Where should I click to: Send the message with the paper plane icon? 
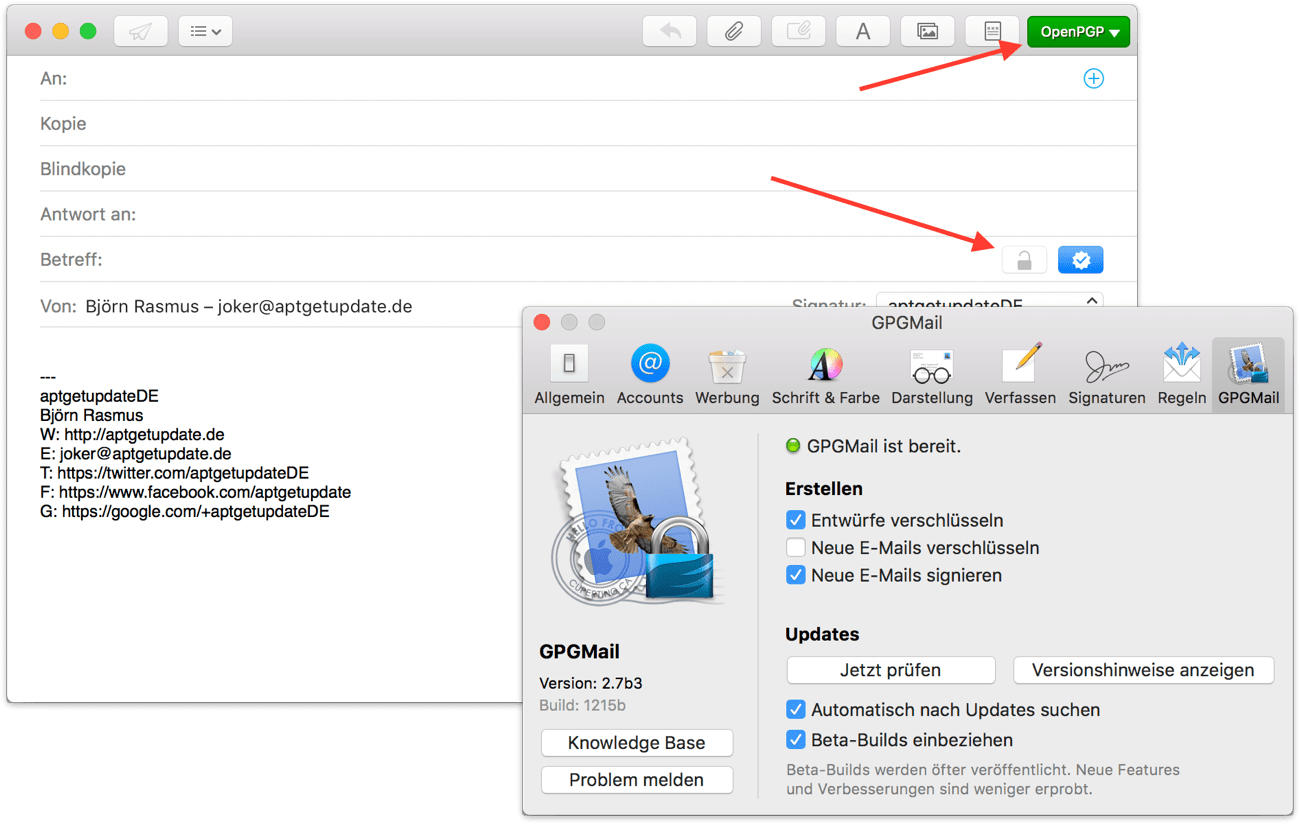tap(140, 31)
